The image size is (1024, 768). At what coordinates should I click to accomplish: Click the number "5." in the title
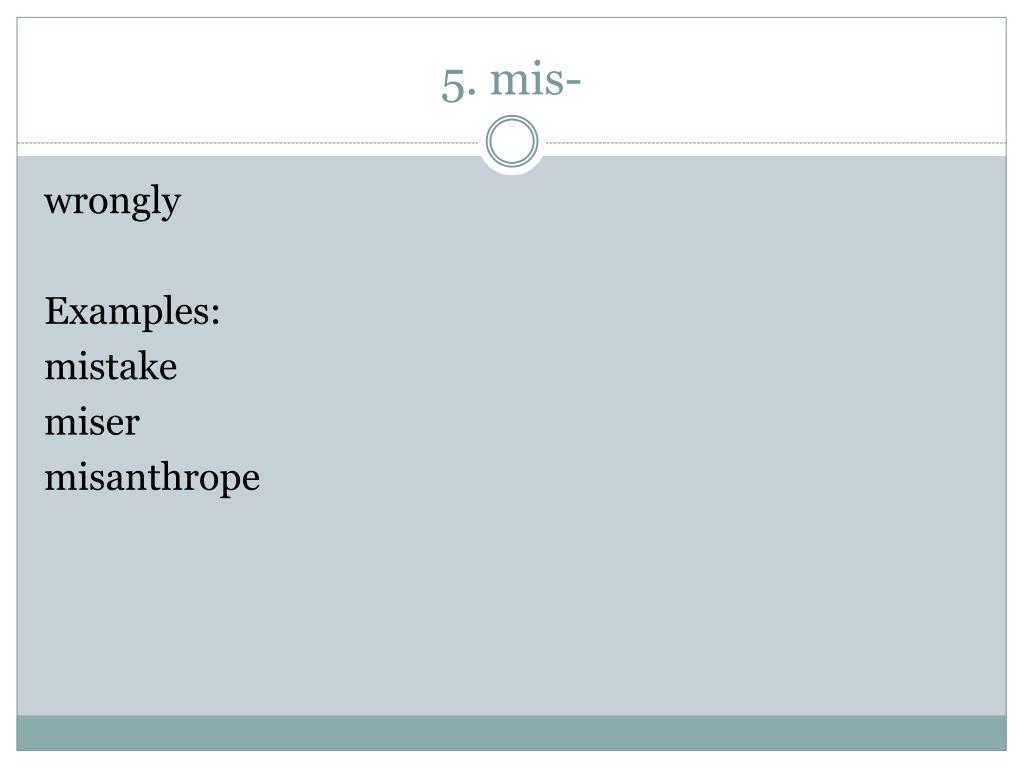458,85
